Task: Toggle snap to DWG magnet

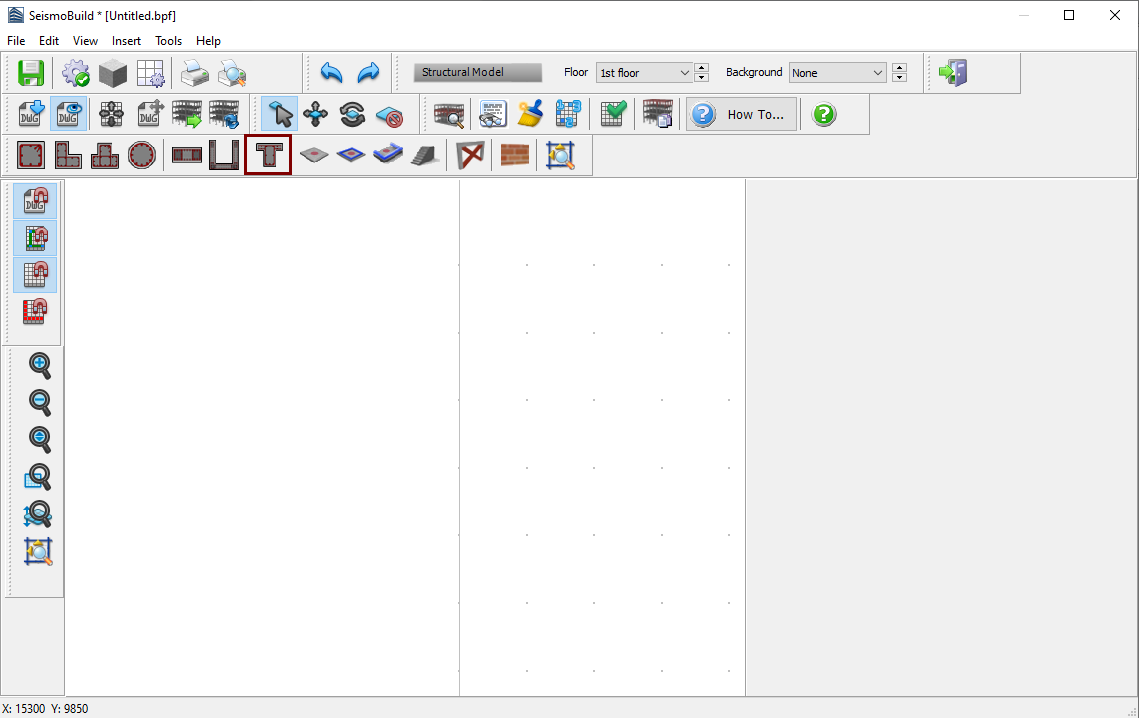Action: [36, 200]
